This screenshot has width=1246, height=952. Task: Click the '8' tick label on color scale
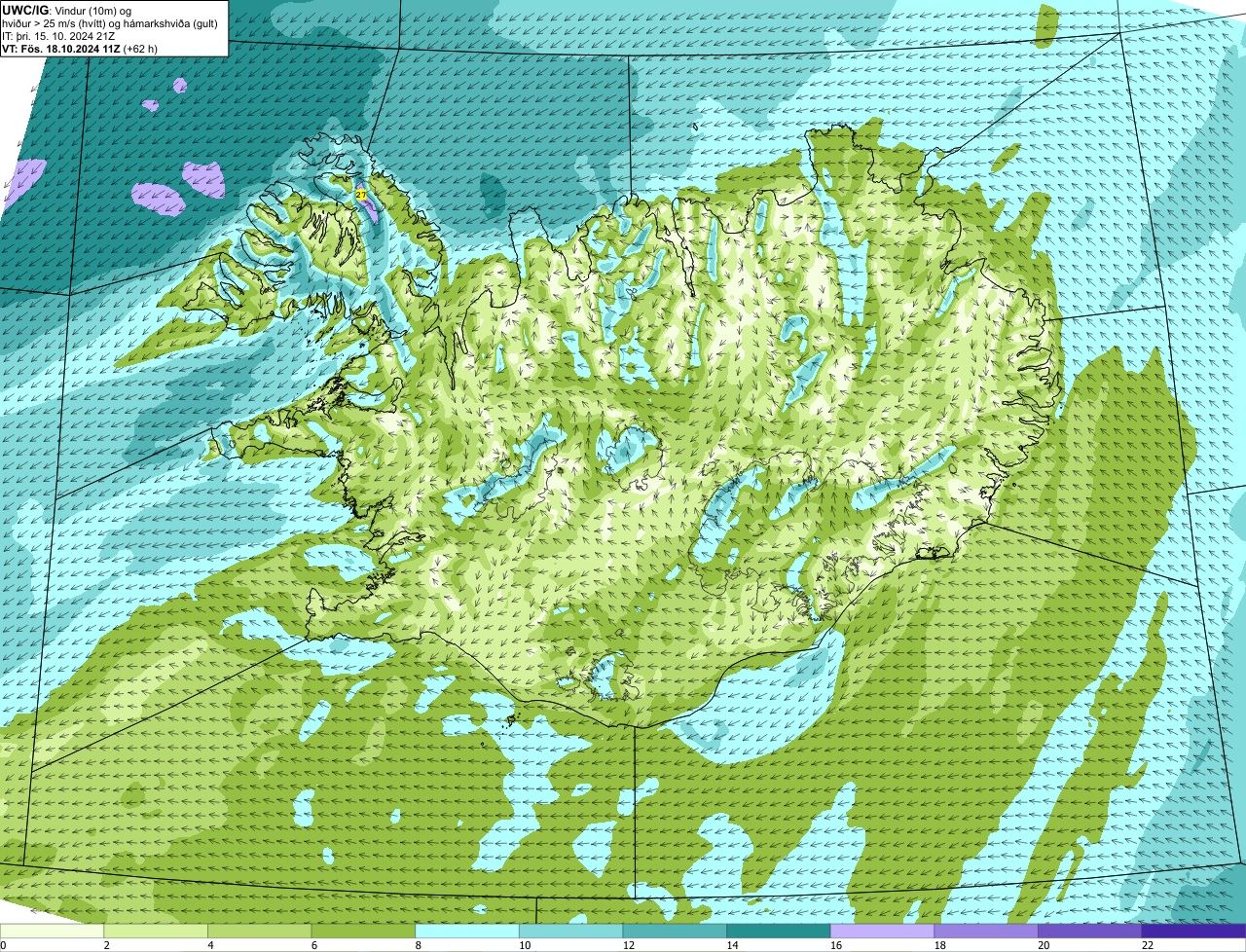[x=418, y=945]
